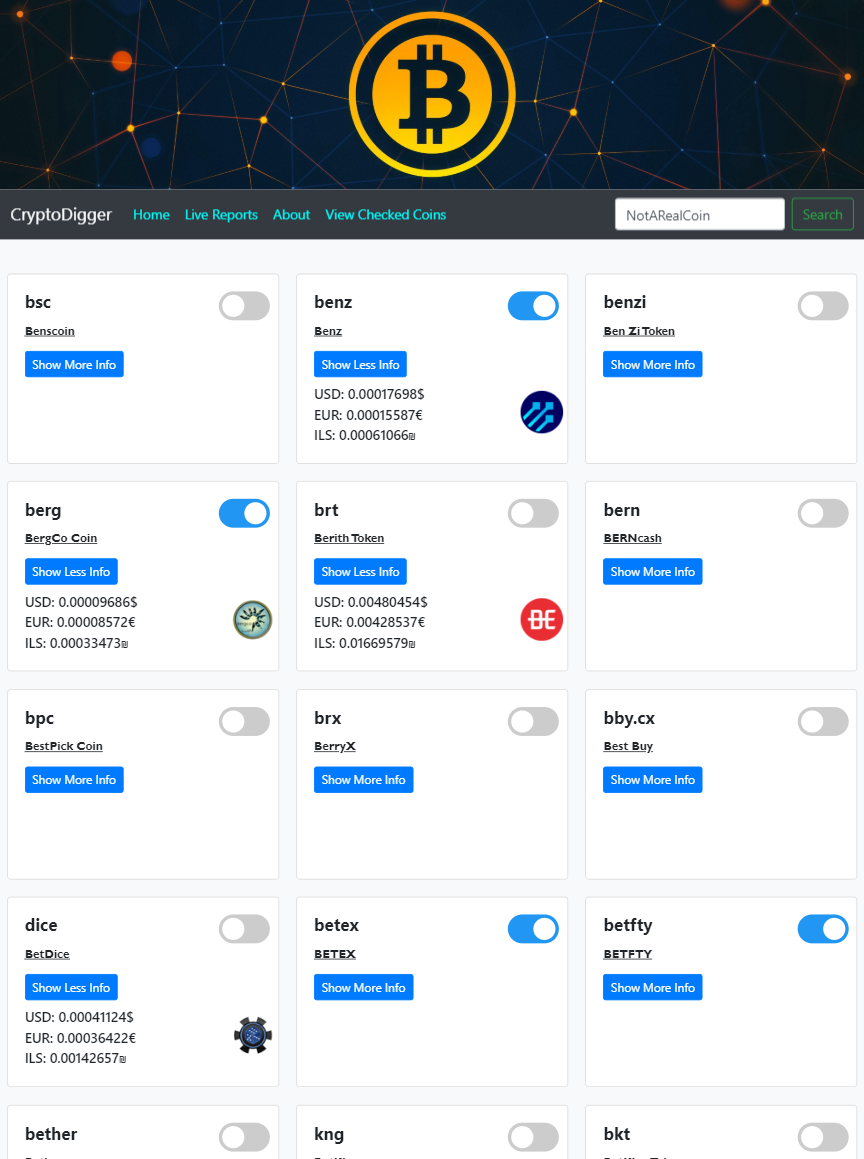The image size is (864, 1159).
Task: Enable the dice coin toggle
Action: click(245, 929)
